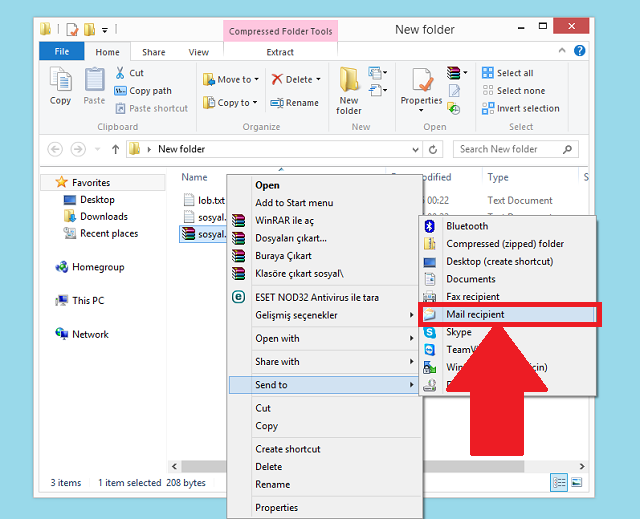Open the New item dropdown icon
Screen dimensions: 640x519
click(378, 73)
